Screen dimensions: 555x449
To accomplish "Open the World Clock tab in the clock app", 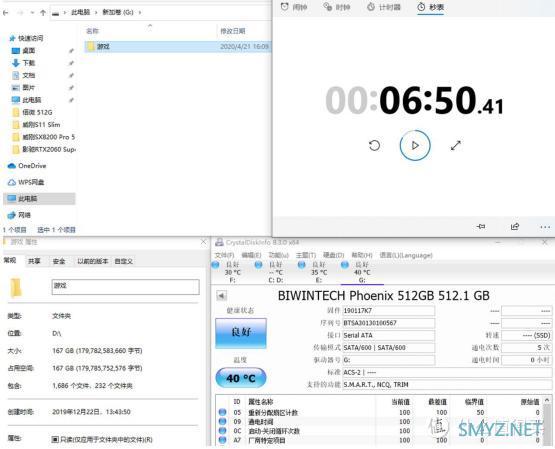I will (x=337, y=7).
